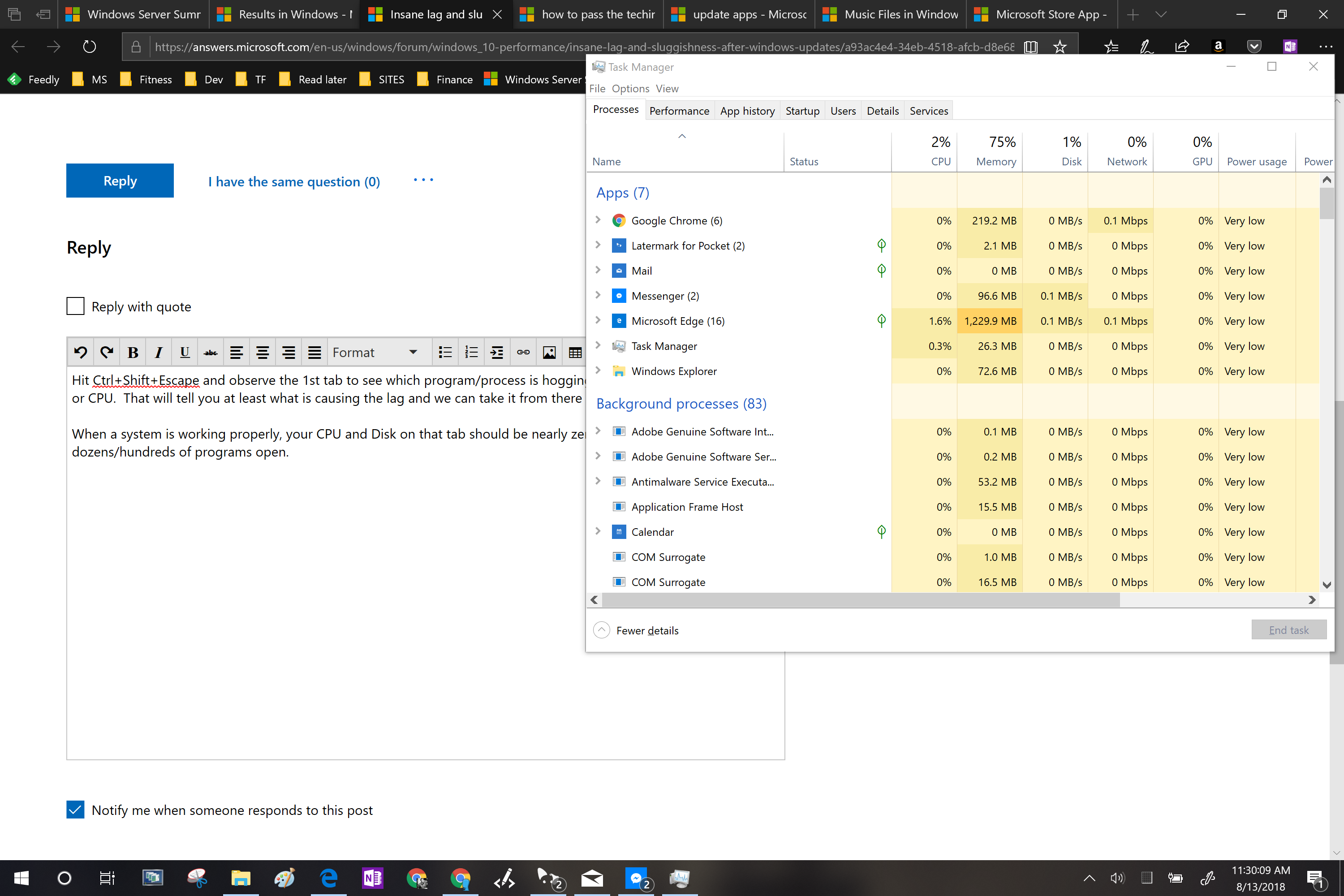This screenshot has height=896, width=1344.
Task: Refresh the Edge browser page
Action: 89,46
